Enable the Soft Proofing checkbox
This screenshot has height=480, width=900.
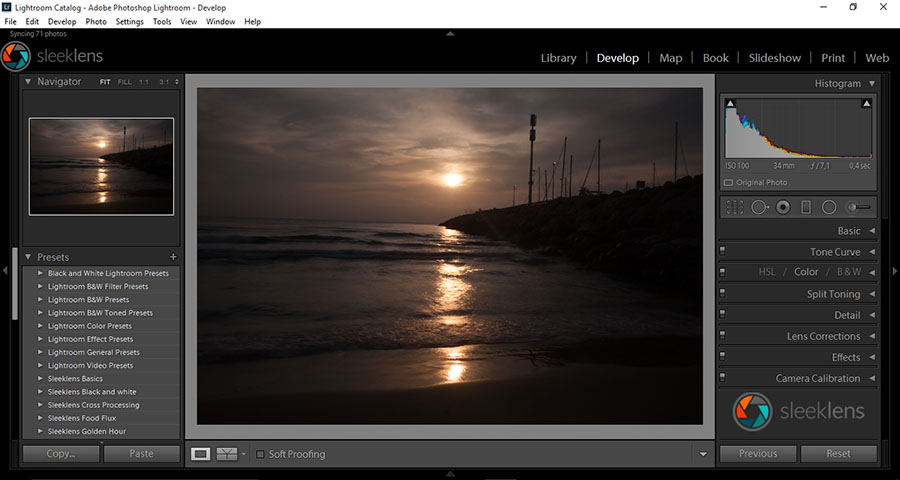(x=261, y=454)
